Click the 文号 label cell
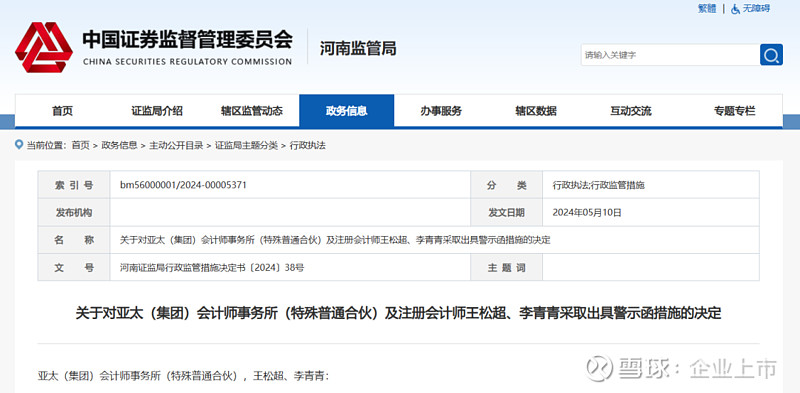Viewport: 800px width, 393px height. point(74,267)
